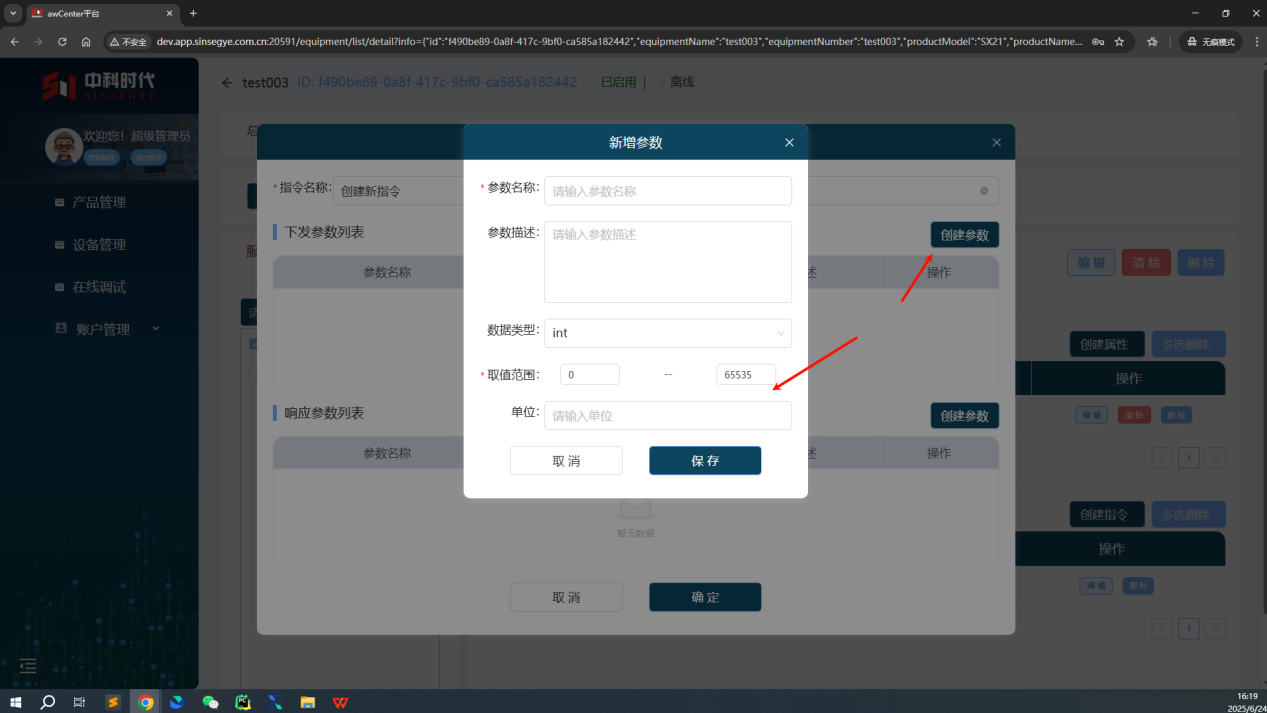The width and height of the screenshot is (1267, 713).
Task: Open Sublime Text from the taskbar
Action: tap(113, 702)
